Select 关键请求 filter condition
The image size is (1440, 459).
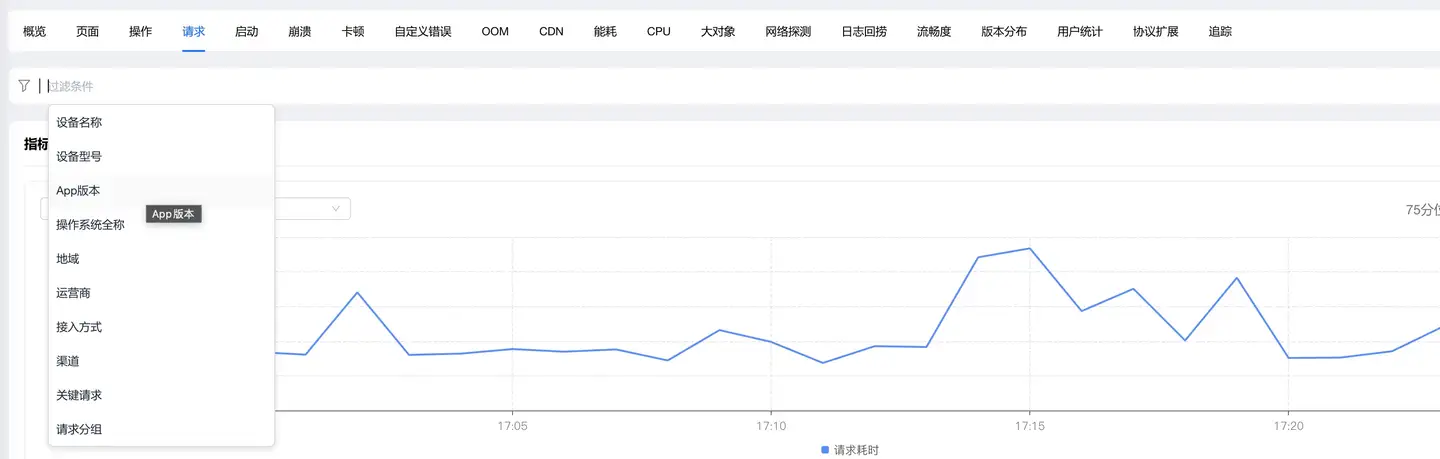point(79,395)
